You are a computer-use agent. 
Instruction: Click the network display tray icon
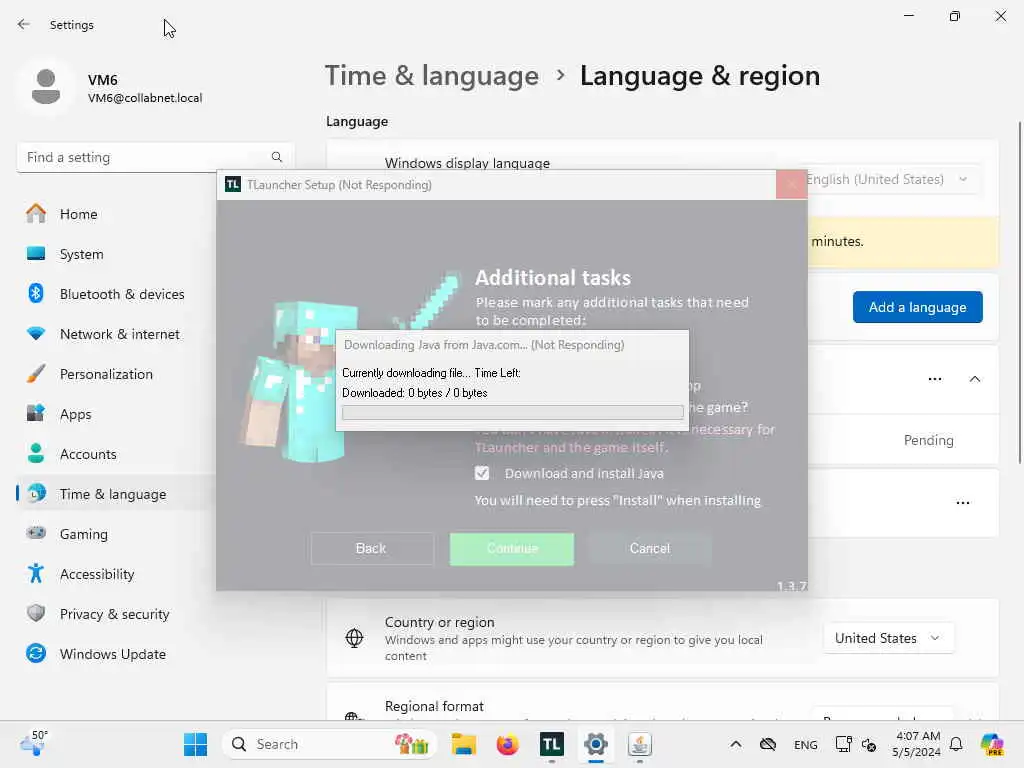(843, 744)
